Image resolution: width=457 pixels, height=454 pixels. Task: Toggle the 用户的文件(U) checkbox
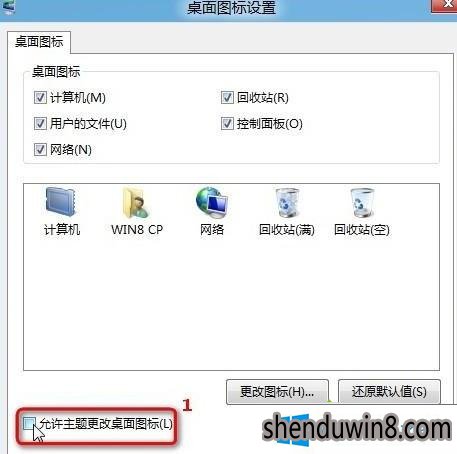[x=40, y=124]
